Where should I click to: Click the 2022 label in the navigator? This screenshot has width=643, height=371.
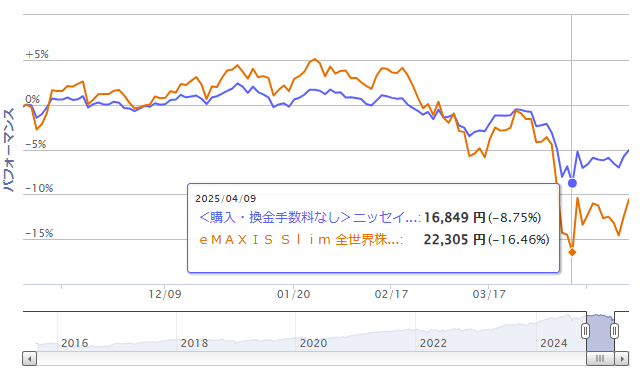pyautogui.click(x=433, y=343)
